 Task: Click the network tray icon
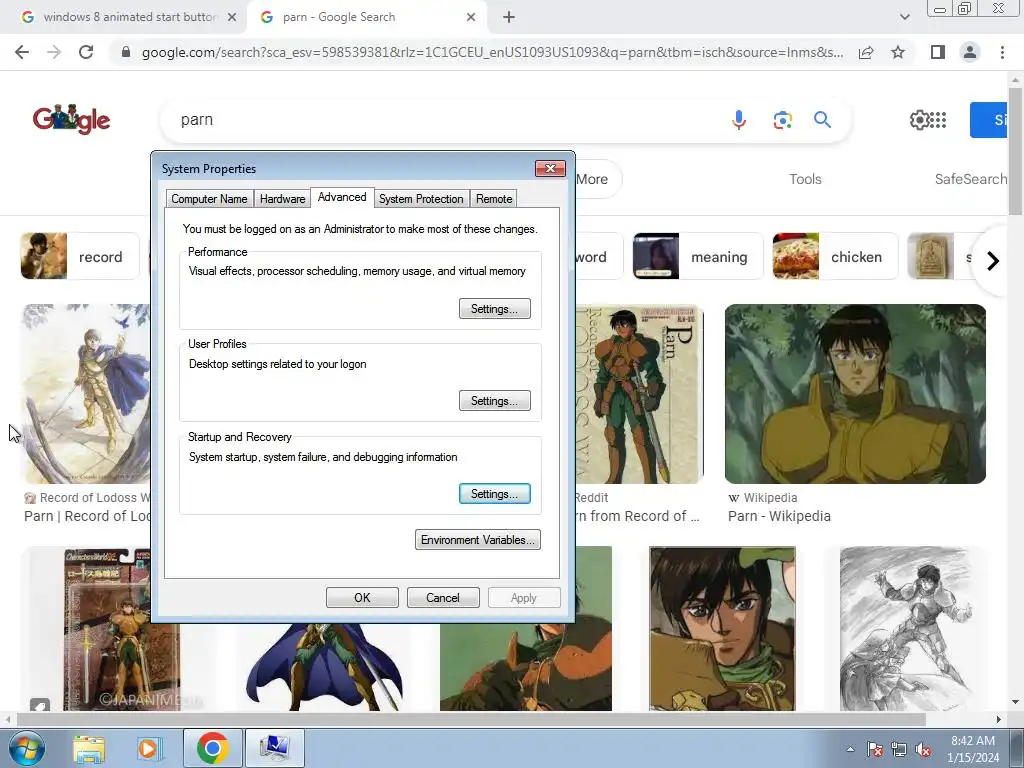pyautogui.click(x=899, y=749)
